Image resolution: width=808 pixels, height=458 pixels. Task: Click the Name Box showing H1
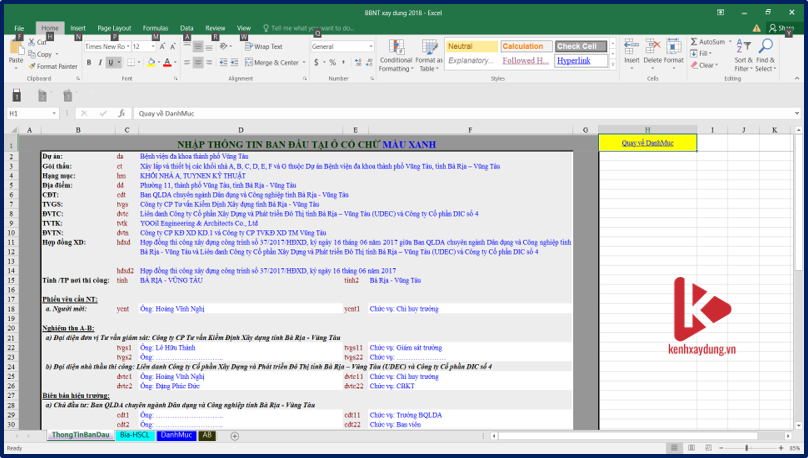[32, 113]
